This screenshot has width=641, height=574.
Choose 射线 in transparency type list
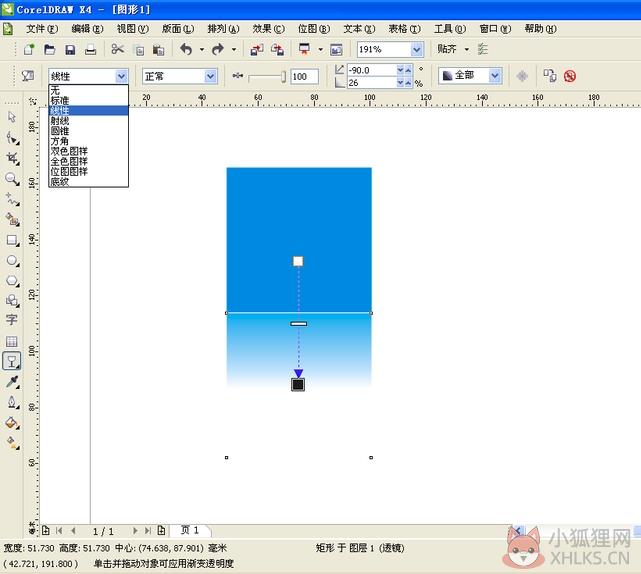tap(88, 121)
